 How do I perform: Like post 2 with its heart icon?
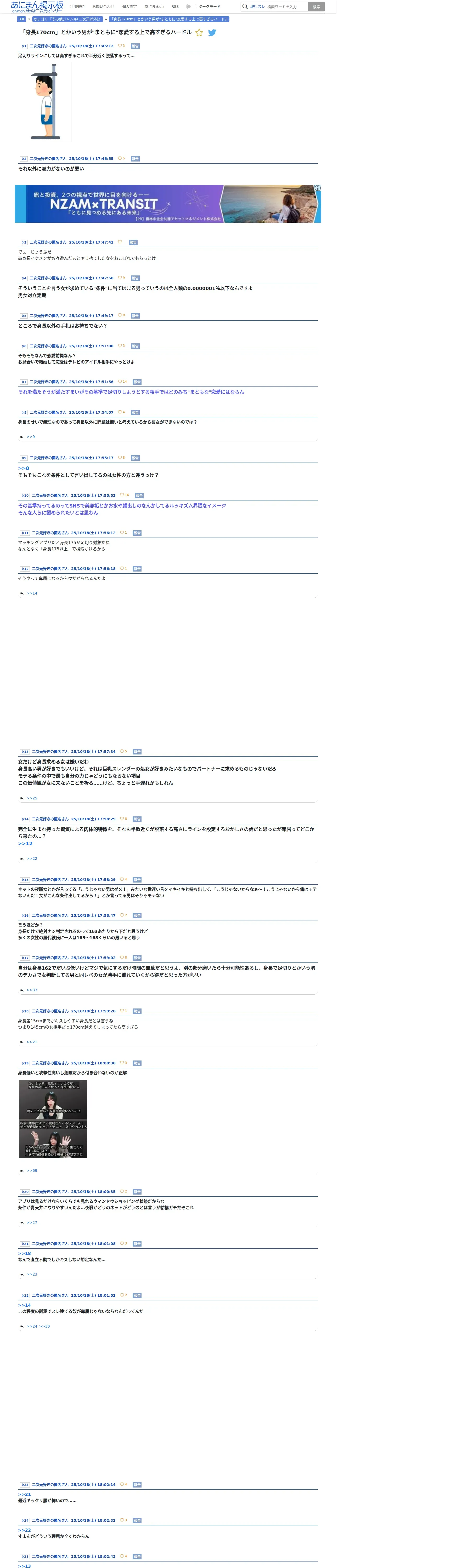click(x=120, y=158)
